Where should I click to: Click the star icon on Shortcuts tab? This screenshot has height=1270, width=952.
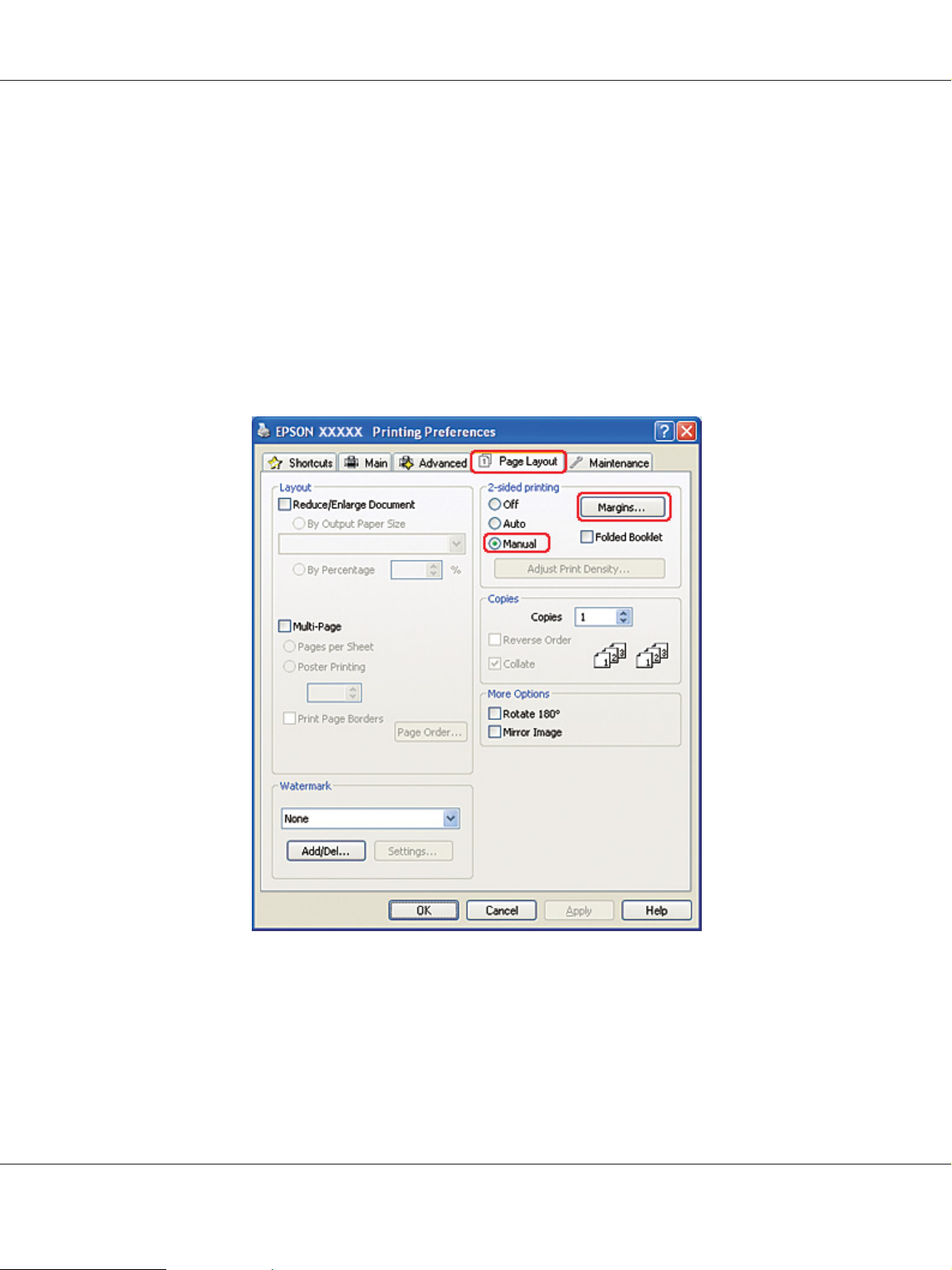[x=276, y=463]
